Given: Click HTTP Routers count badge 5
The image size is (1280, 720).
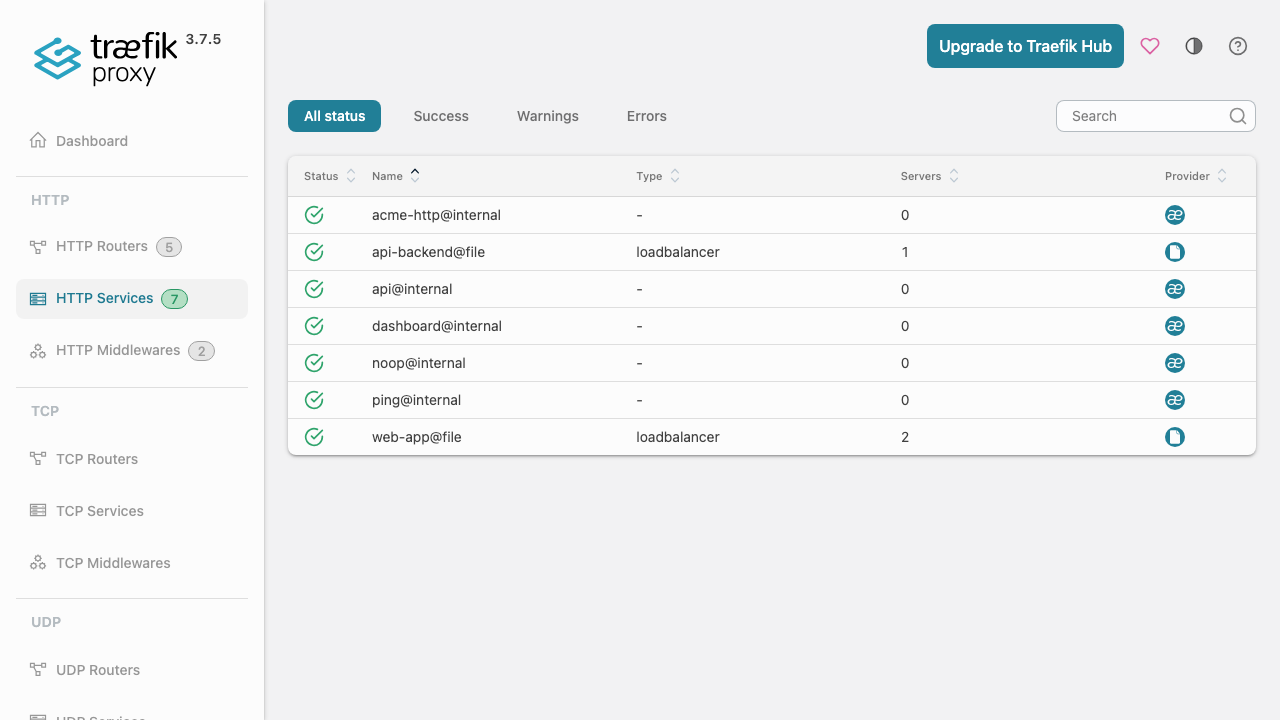Looking at the screenshot, I should pyautogui.click(x=169, y=247).
